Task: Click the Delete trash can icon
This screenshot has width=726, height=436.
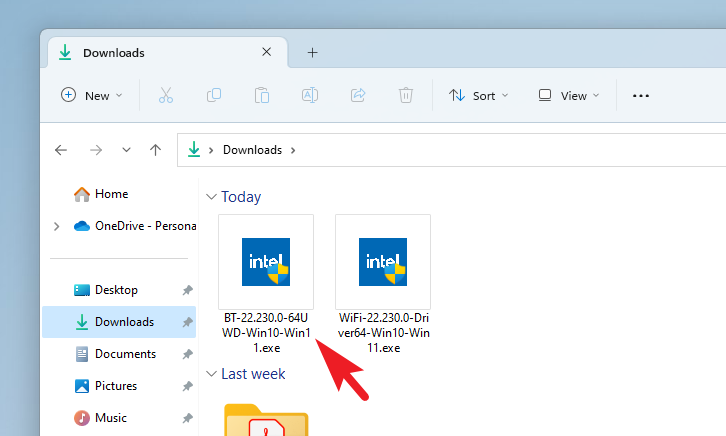Action: tap(406, 95)
